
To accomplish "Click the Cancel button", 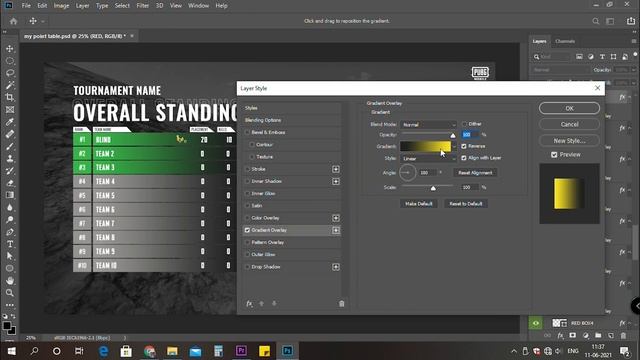I will coord(569,124).
